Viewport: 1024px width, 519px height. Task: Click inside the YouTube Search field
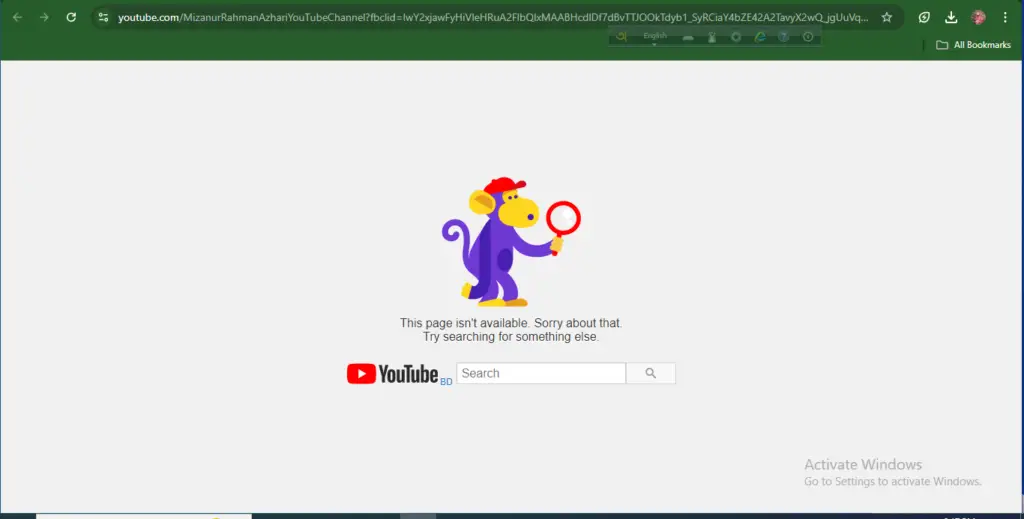(541, 373)
